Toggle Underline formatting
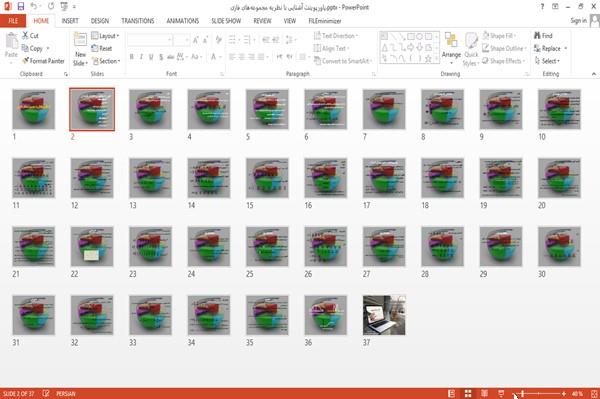600x399 pixels. click(151, 57)
